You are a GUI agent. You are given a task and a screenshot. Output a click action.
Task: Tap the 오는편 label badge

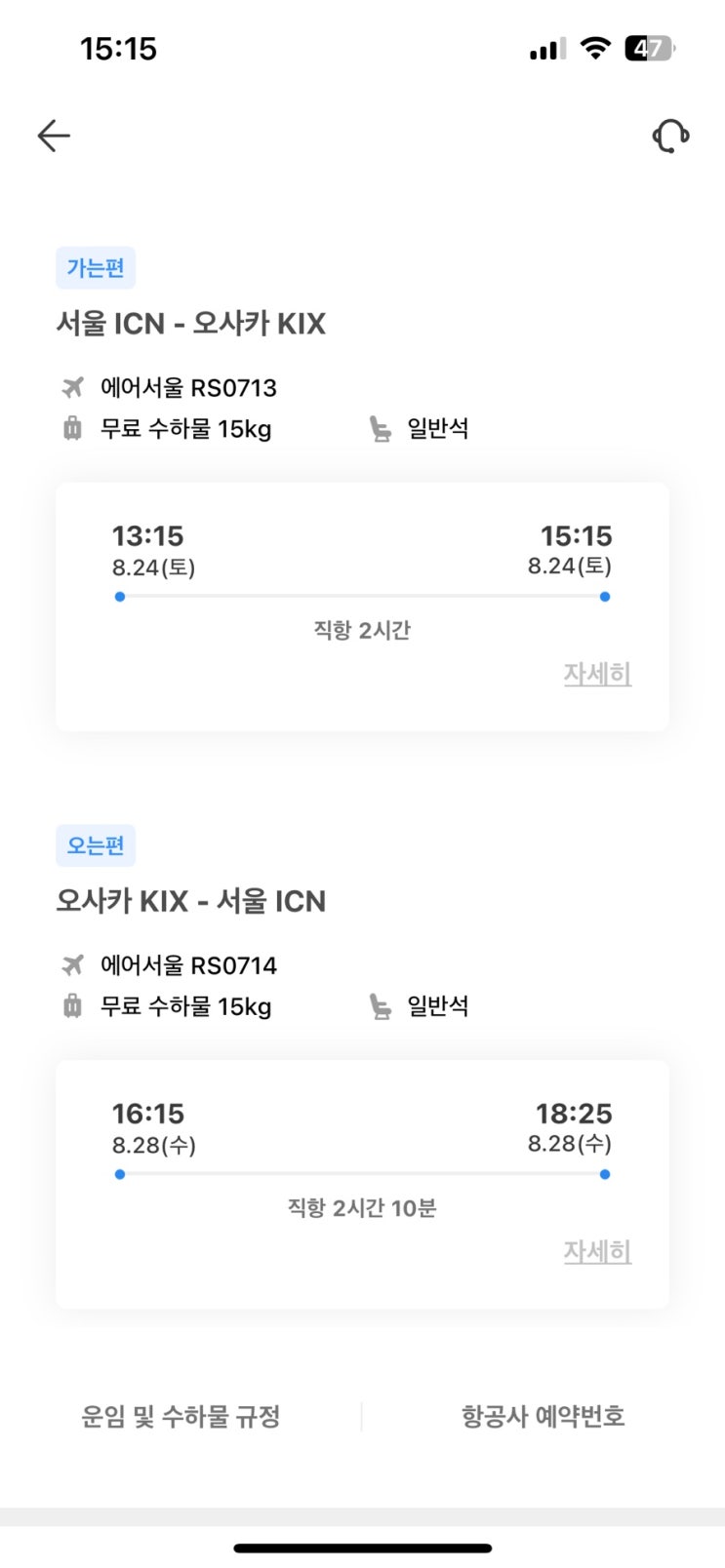pos(96,845)
